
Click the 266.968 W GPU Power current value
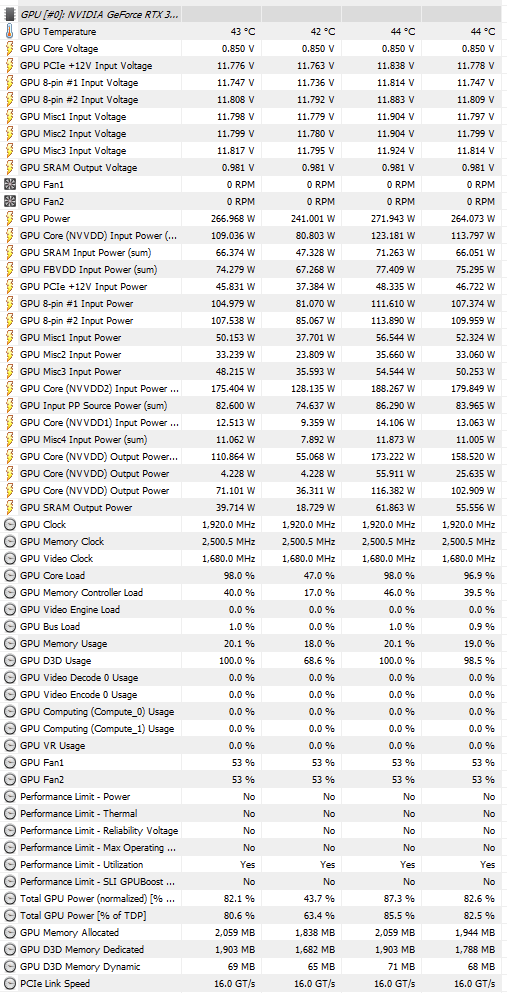coord(228,218)
